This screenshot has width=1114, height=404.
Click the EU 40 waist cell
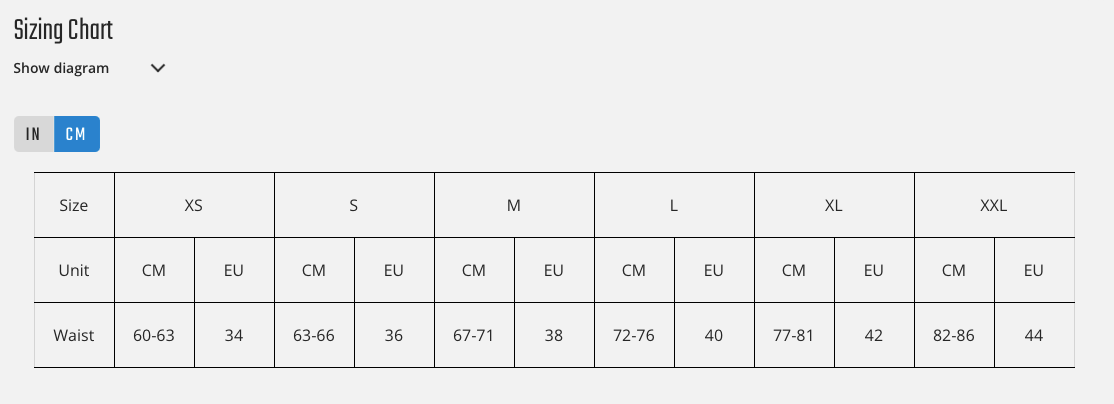714,335
